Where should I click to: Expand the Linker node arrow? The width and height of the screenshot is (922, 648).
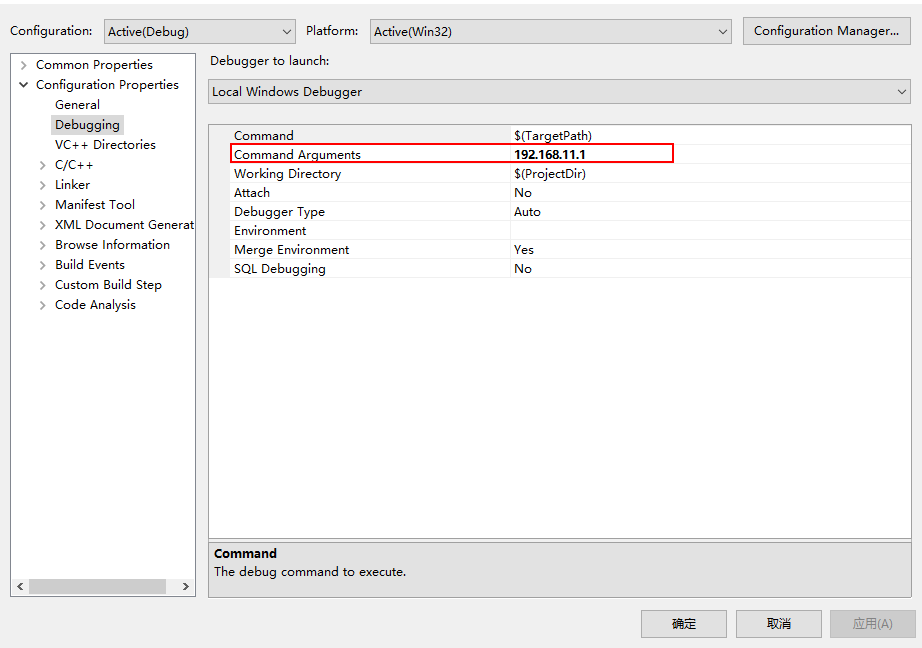click(x=43, y=185)
